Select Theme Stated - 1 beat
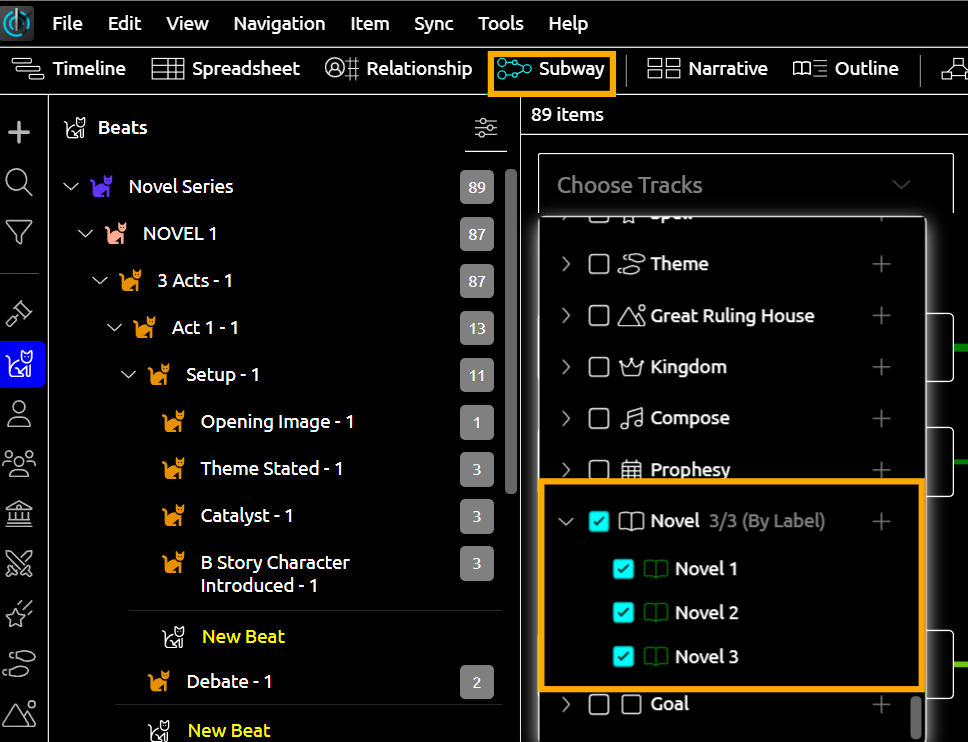Screen dimensions: 968x742 click(272, 469)
